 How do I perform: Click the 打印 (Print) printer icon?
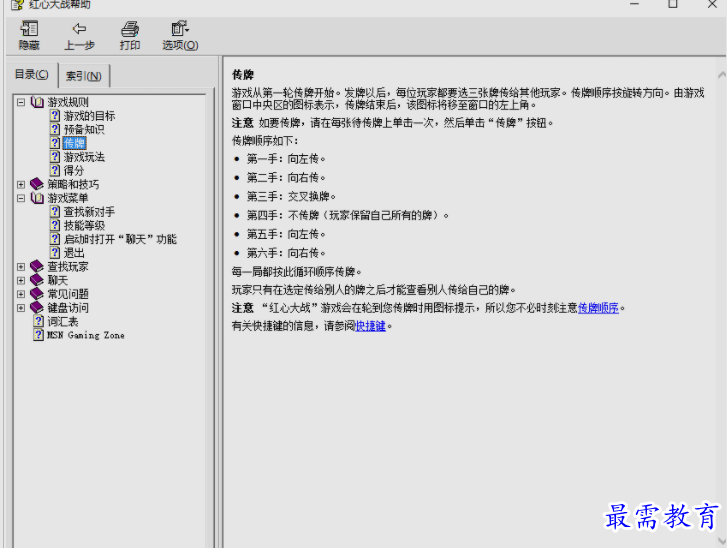pyautogui.click(x=130, y=29)
